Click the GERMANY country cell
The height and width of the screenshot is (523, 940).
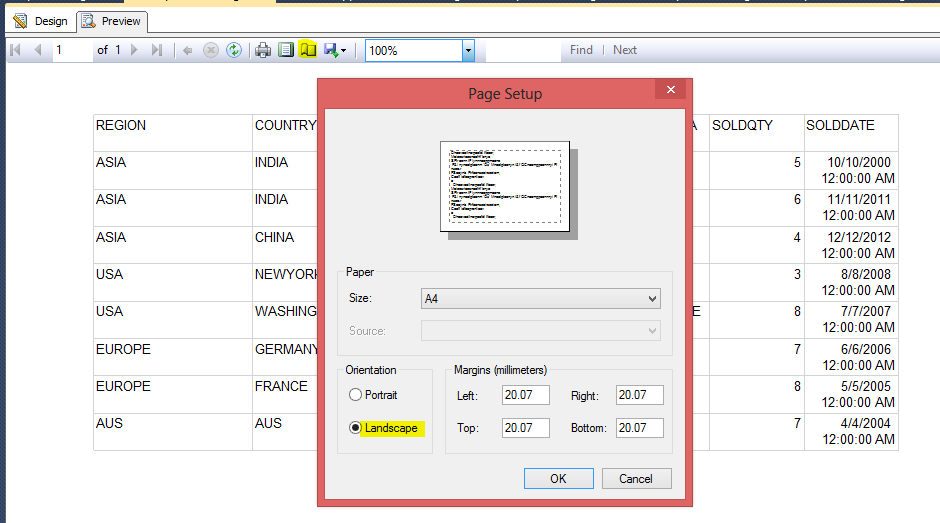(x=285, y=357)
